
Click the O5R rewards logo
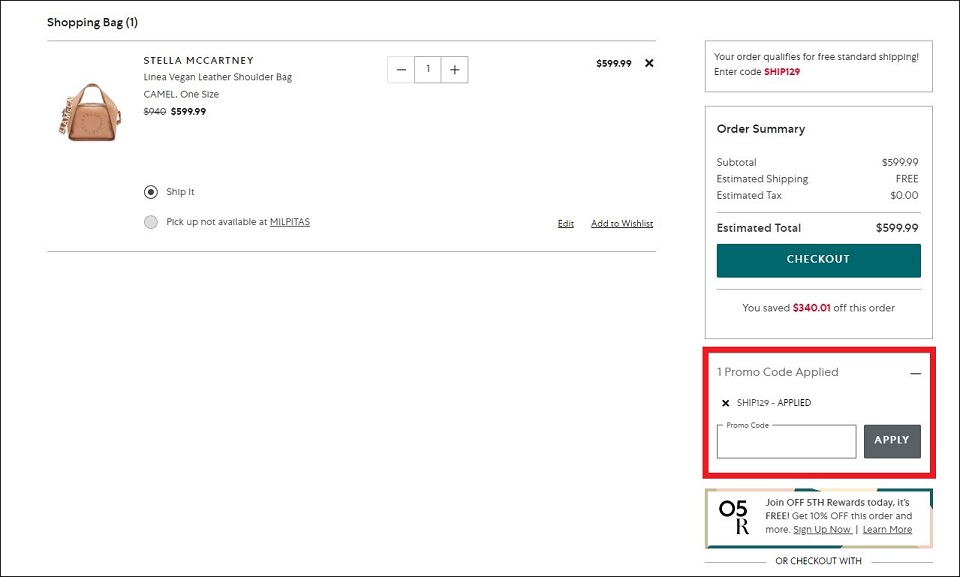tap(734, 518)
